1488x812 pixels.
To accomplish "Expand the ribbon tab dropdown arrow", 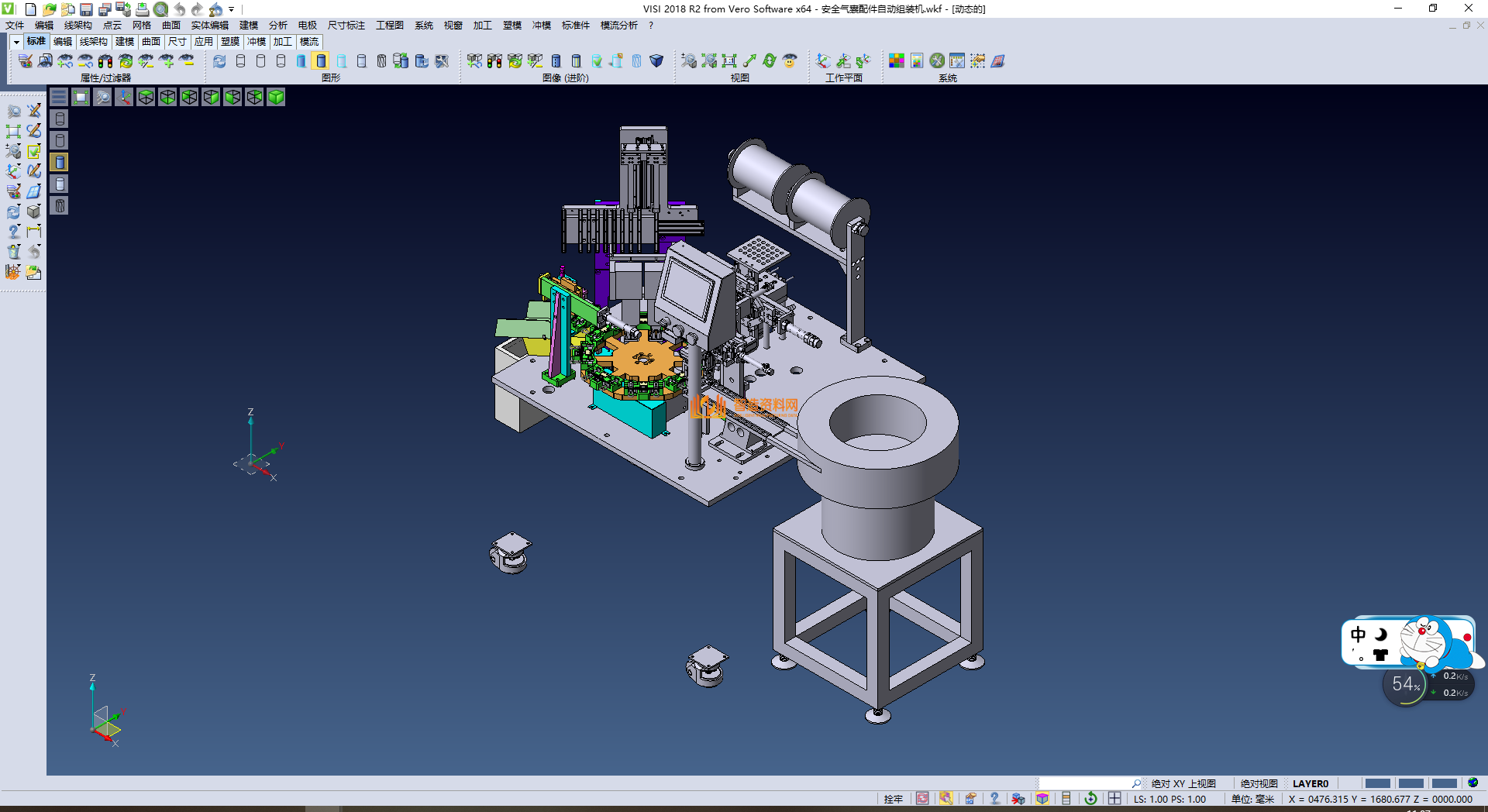I will 16,42.
